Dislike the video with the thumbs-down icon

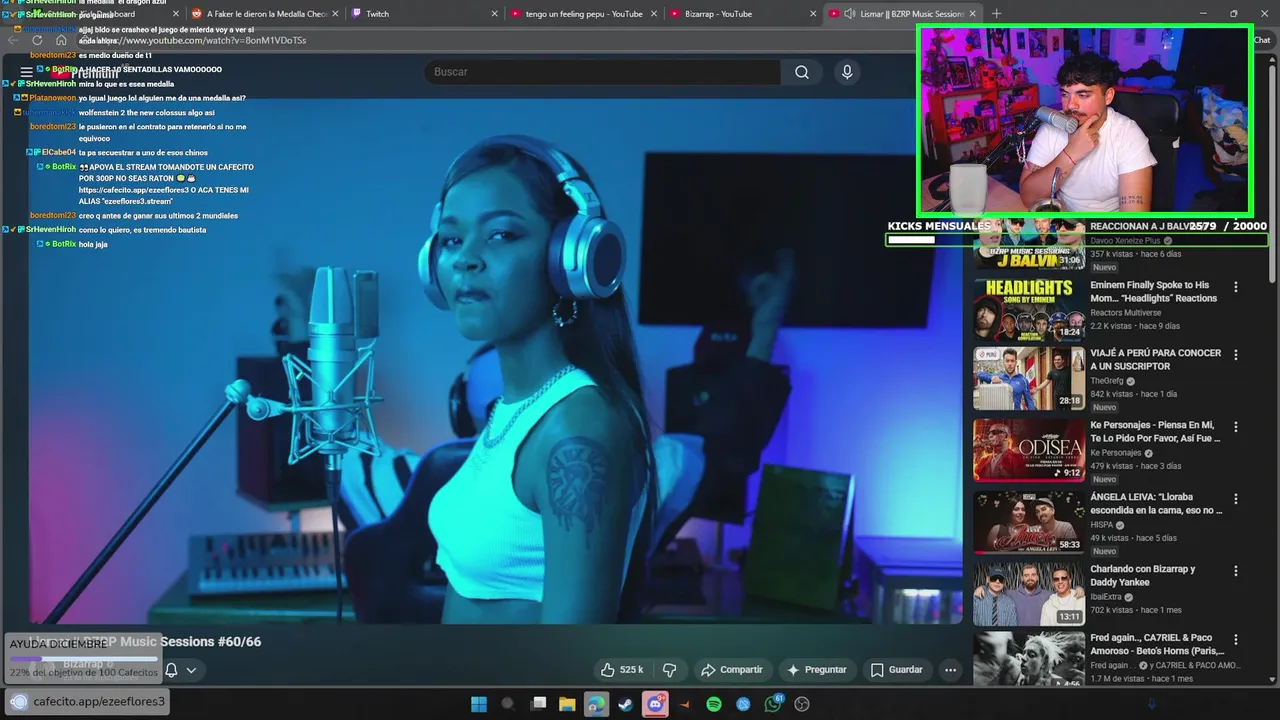click(670, 670)
